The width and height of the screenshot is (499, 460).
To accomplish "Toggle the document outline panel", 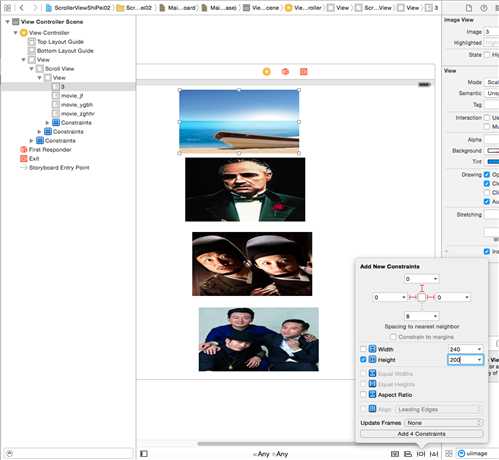I will pos(144,454).
